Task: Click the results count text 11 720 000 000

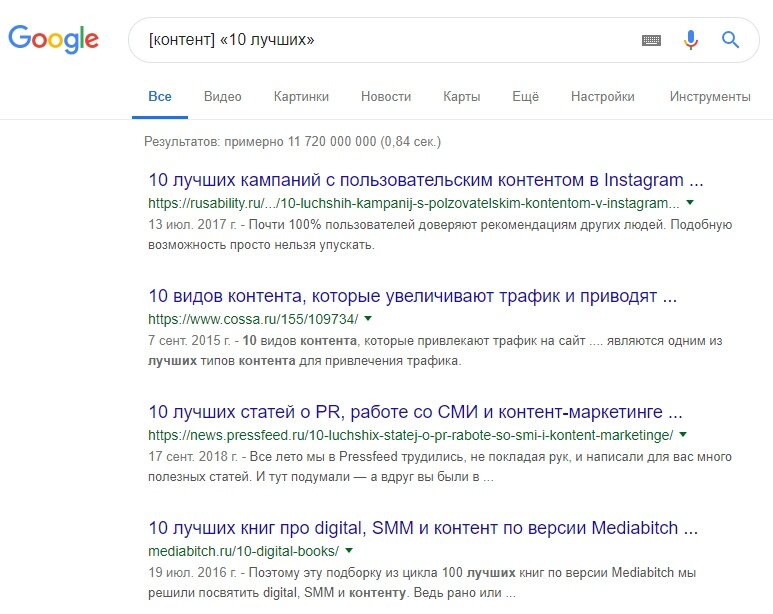Action: pos(292,142)
